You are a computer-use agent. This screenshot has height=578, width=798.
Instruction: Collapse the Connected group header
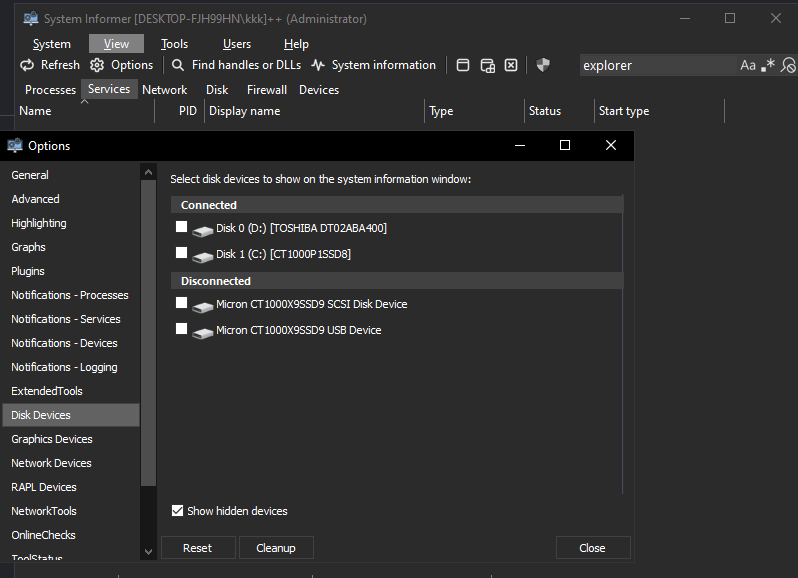[x=397, y=205]
